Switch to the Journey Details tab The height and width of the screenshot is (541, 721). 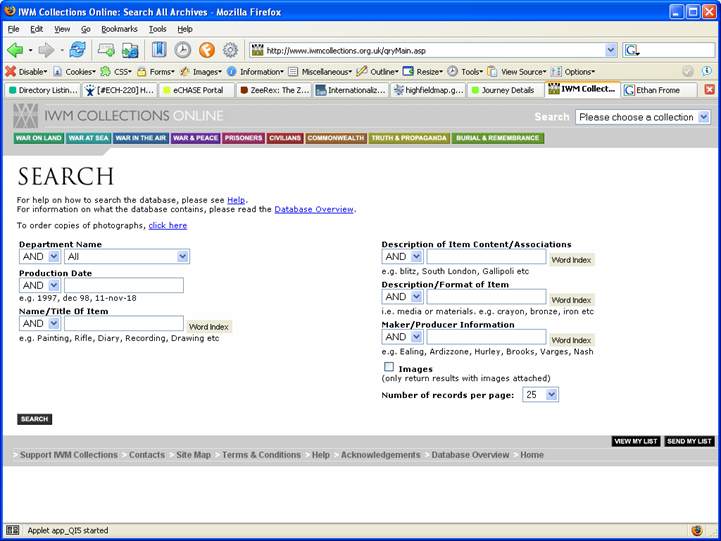coord(505,90)
